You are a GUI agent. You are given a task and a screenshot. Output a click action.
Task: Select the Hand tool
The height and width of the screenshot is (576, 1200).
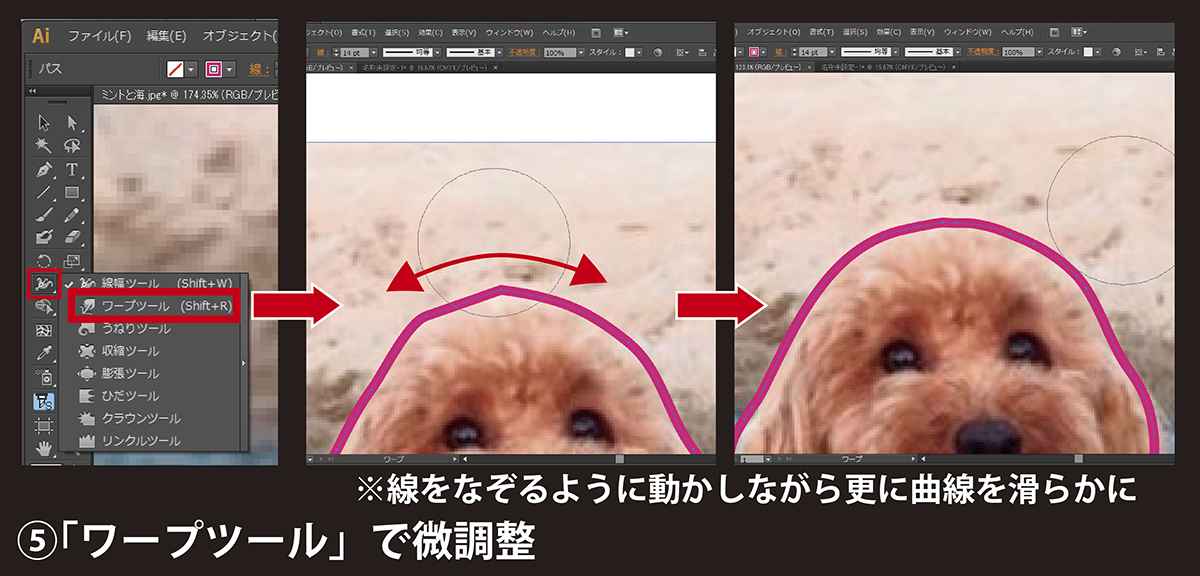pyautogui.click(x=44, y=447)
